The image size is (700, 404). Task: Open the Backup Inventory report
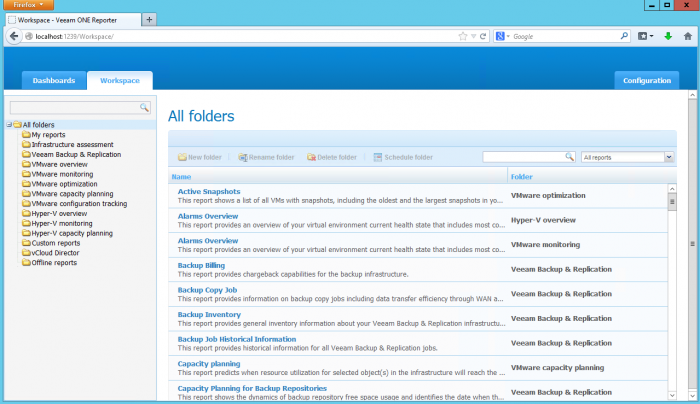point(209,314)
